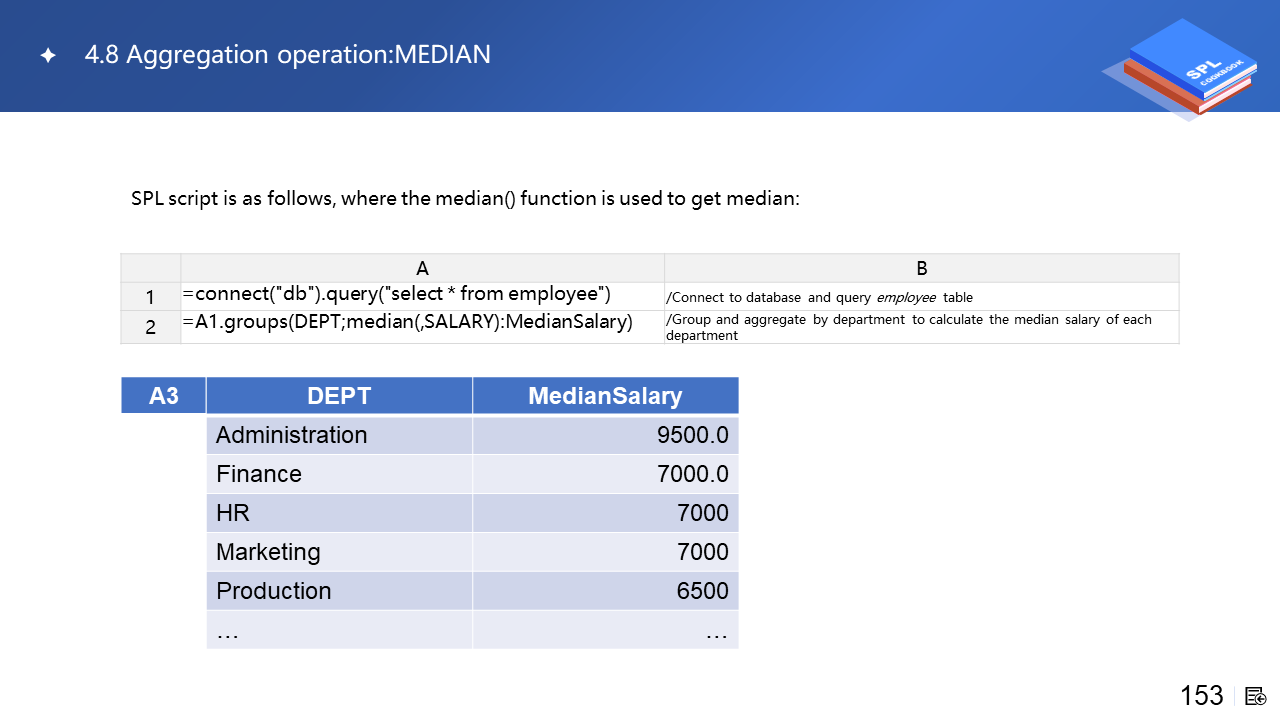Click the four-pointed star beside the title
The width and height of the screenshot is (1280, 720).
click(x=47, y=56)
